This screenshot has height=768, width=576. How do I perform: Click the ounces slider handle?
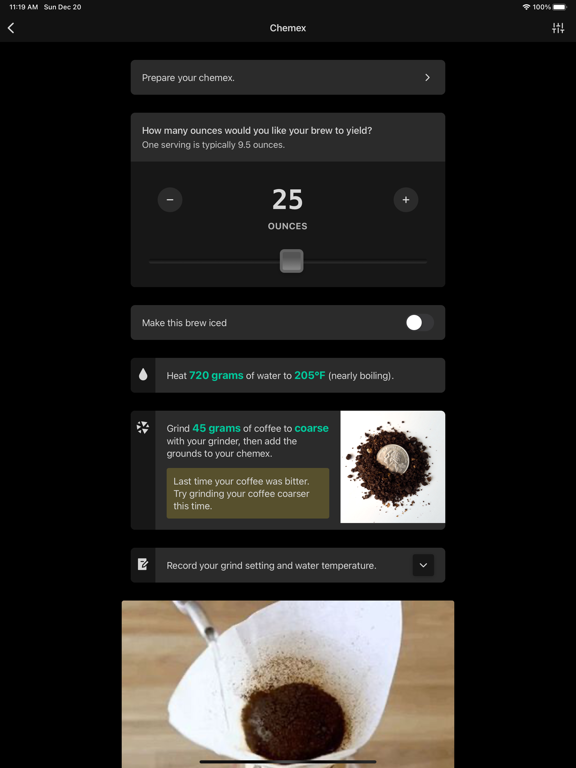click(x=291, y=261)
